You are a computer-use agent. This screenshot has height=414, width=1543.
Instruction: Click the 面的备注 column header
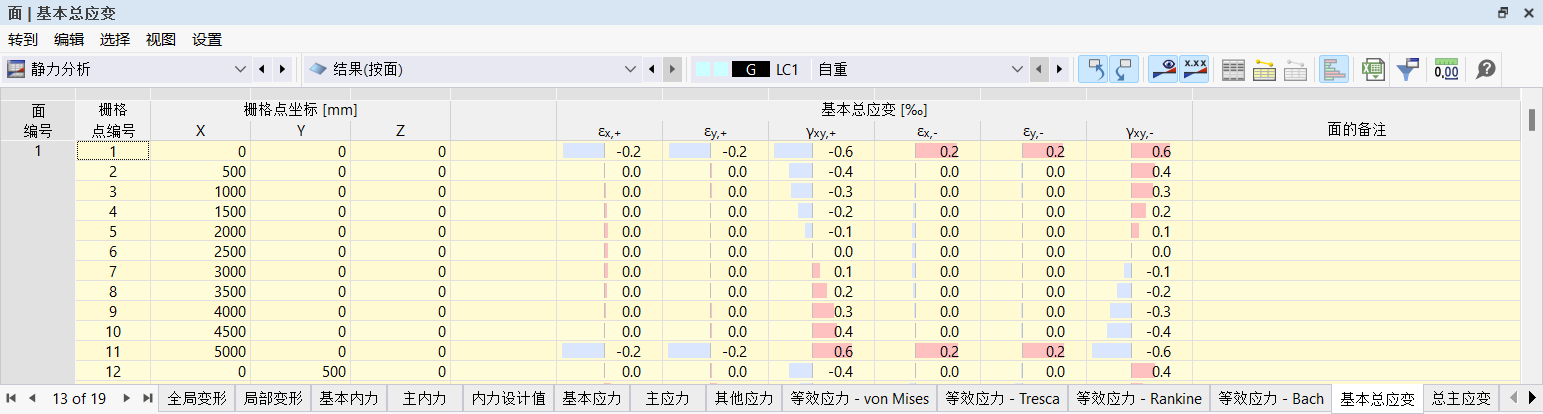click(1356, 129)
